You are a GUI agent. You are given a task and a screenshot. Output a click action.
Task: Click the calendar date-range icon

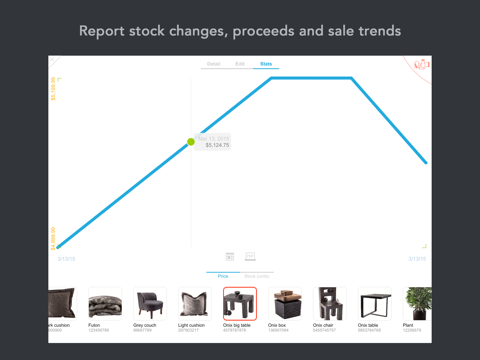[x=230, y=257]
